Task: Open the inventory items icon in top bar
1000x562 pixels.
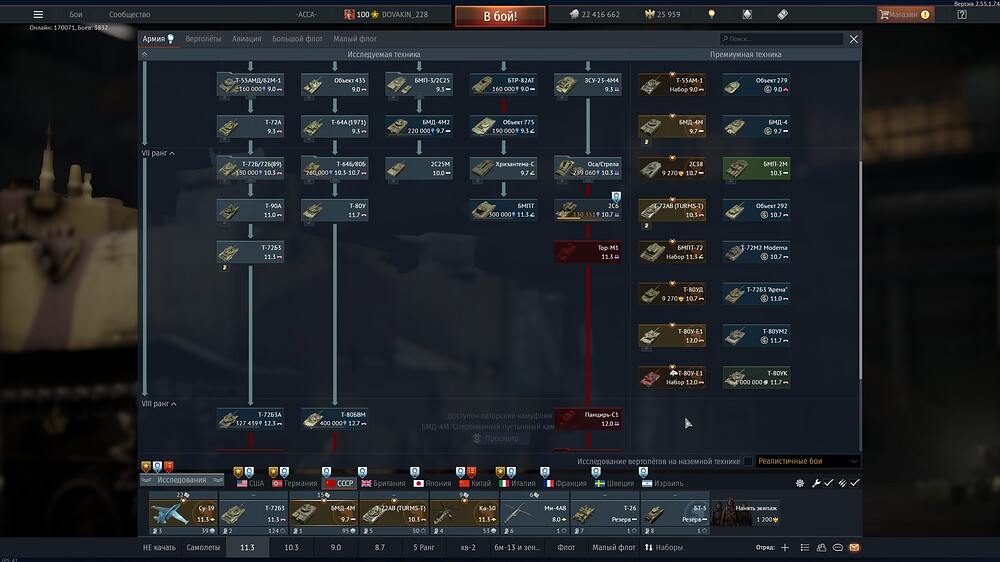Action: (747, 14)
